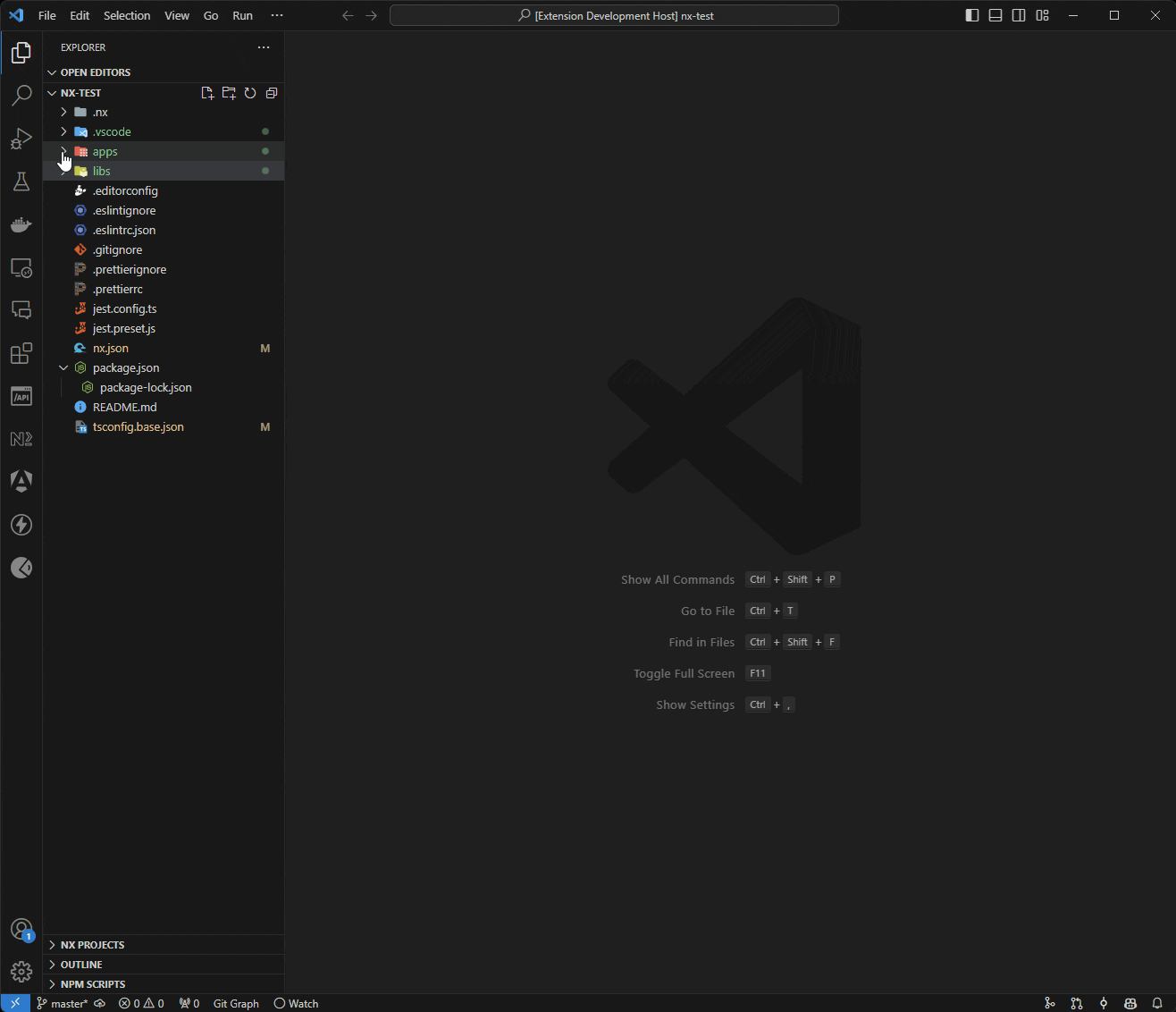Open the Run and Debug view
This screenshot has height=1012, width=1176.
point(21,139)
